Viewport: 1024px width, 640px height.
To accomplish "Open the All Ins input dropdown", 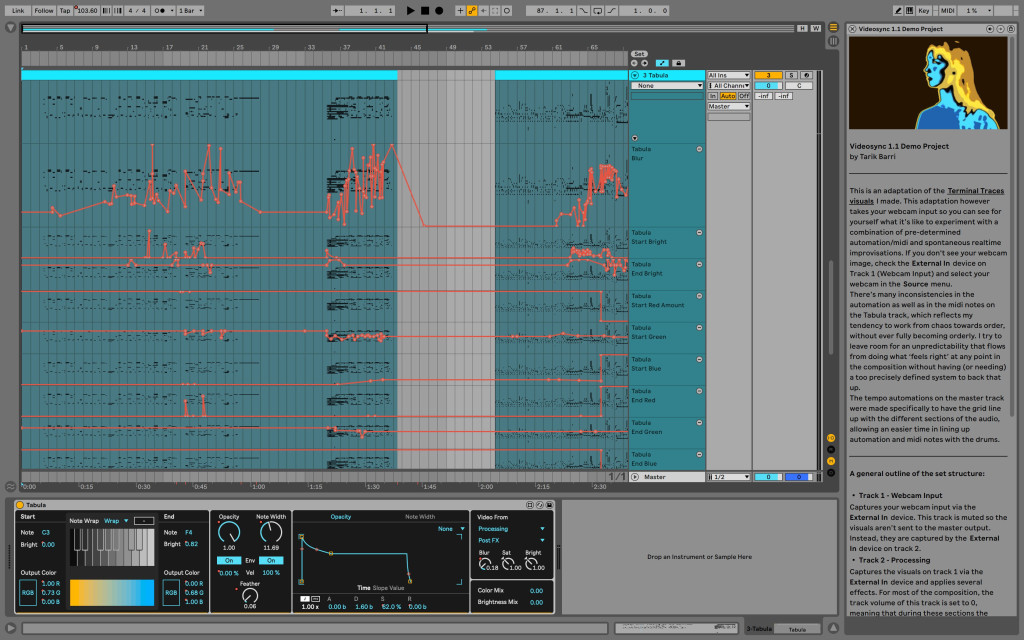I will point(728,75).
